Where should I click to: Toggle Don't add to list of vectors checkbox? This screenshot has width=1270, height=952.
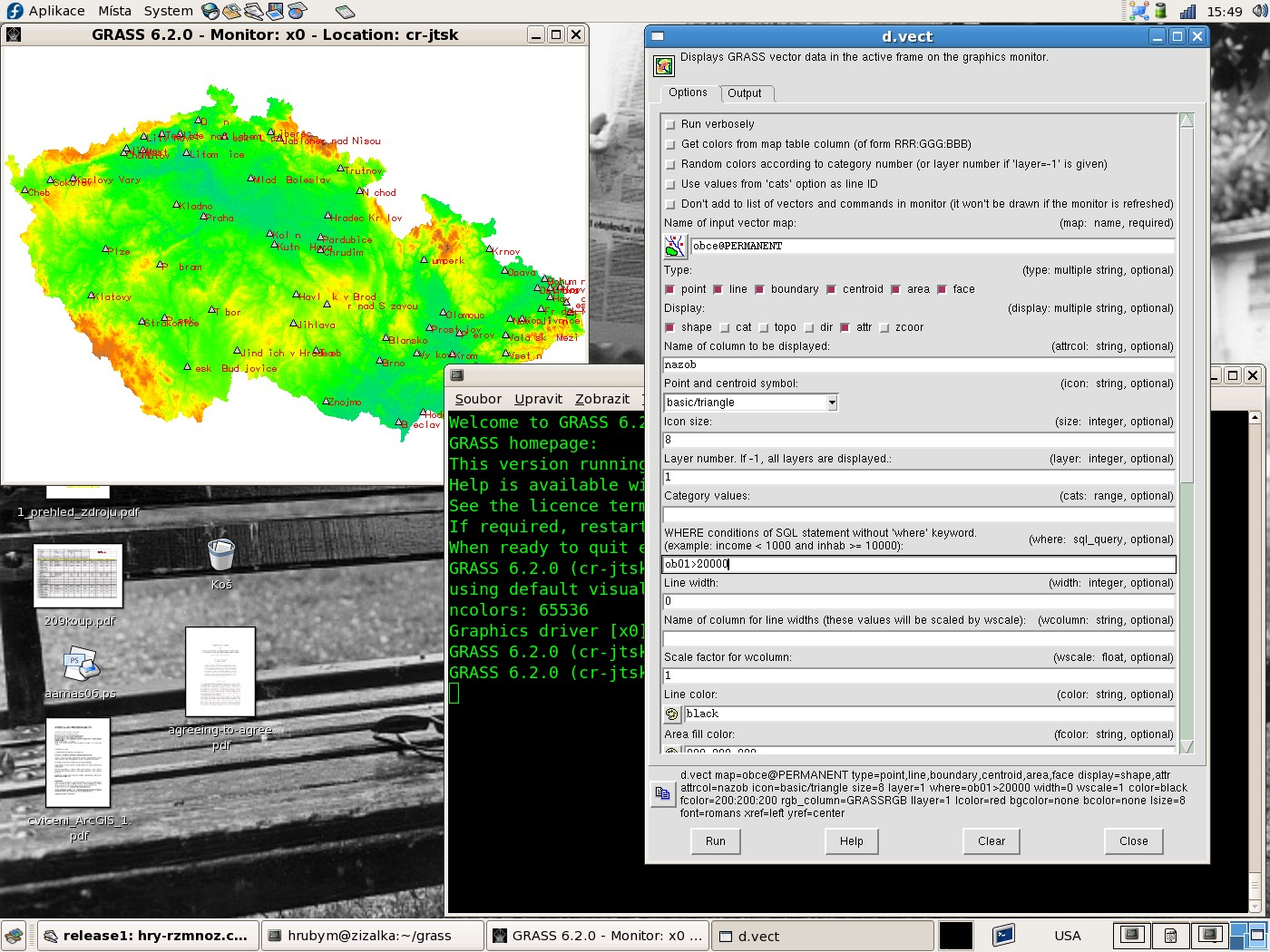tap(670, 204)
